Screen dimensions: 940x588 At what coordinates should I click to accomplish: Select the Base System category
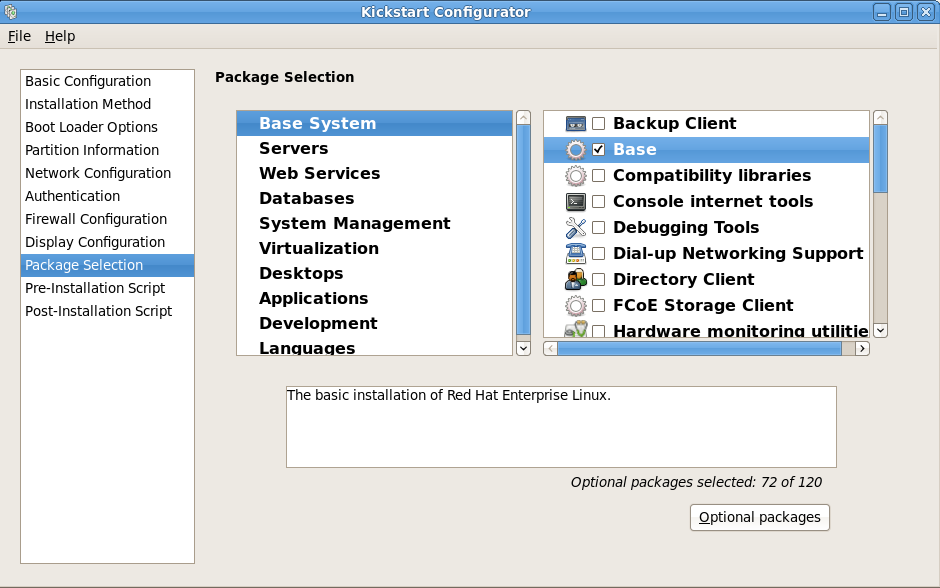375,123
